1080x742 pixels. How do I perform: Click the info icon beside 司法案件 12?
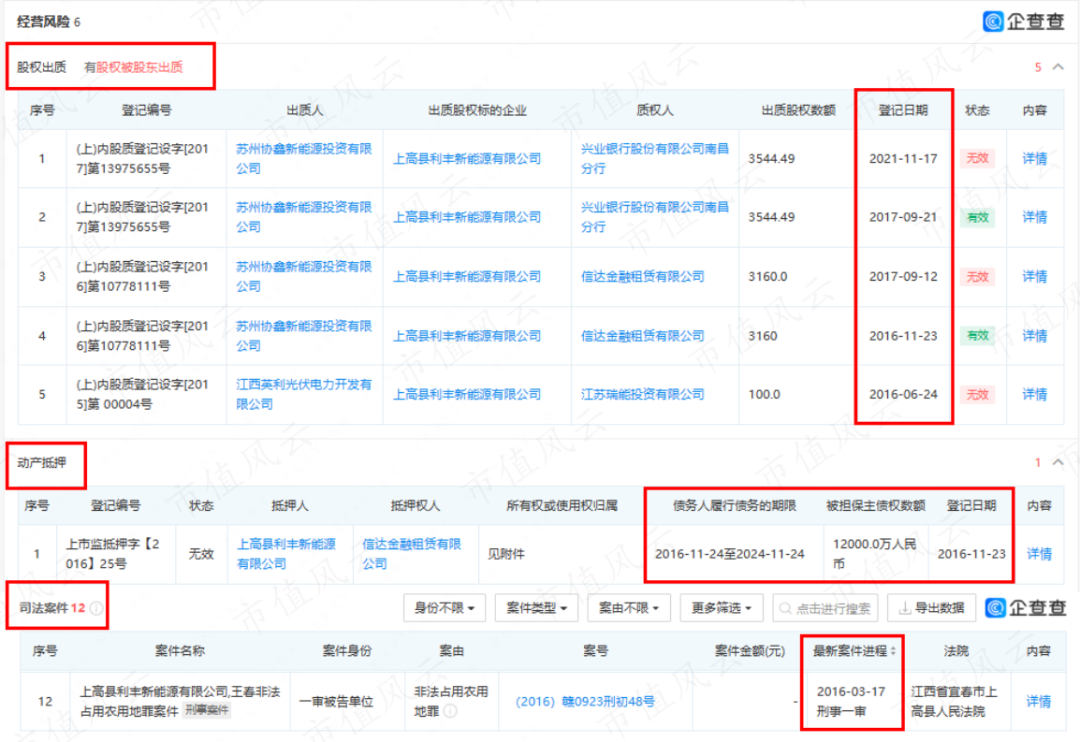click(x=96, y=608)
